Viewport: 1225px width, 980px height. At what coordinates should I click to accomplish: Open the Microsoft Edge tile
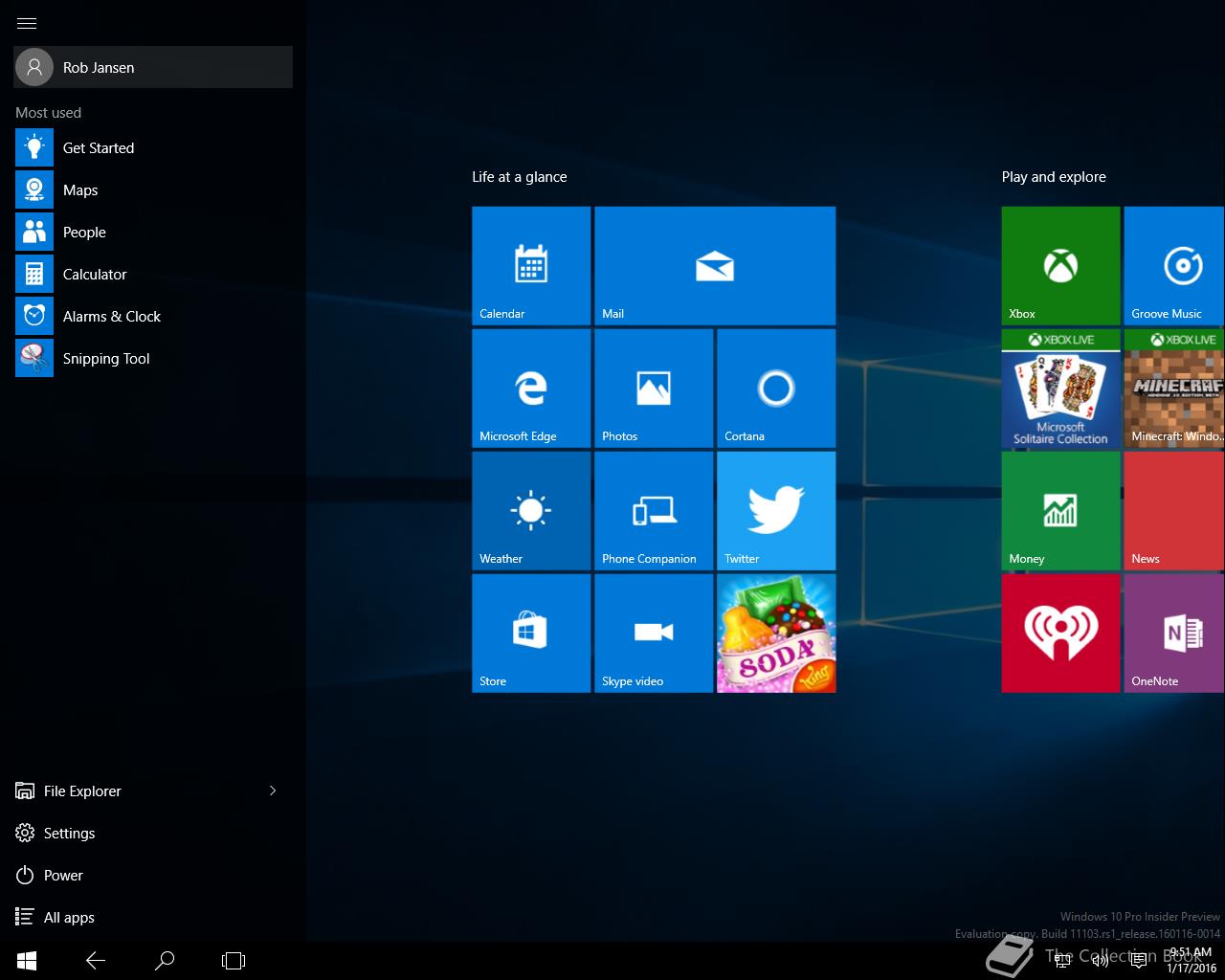531,388
